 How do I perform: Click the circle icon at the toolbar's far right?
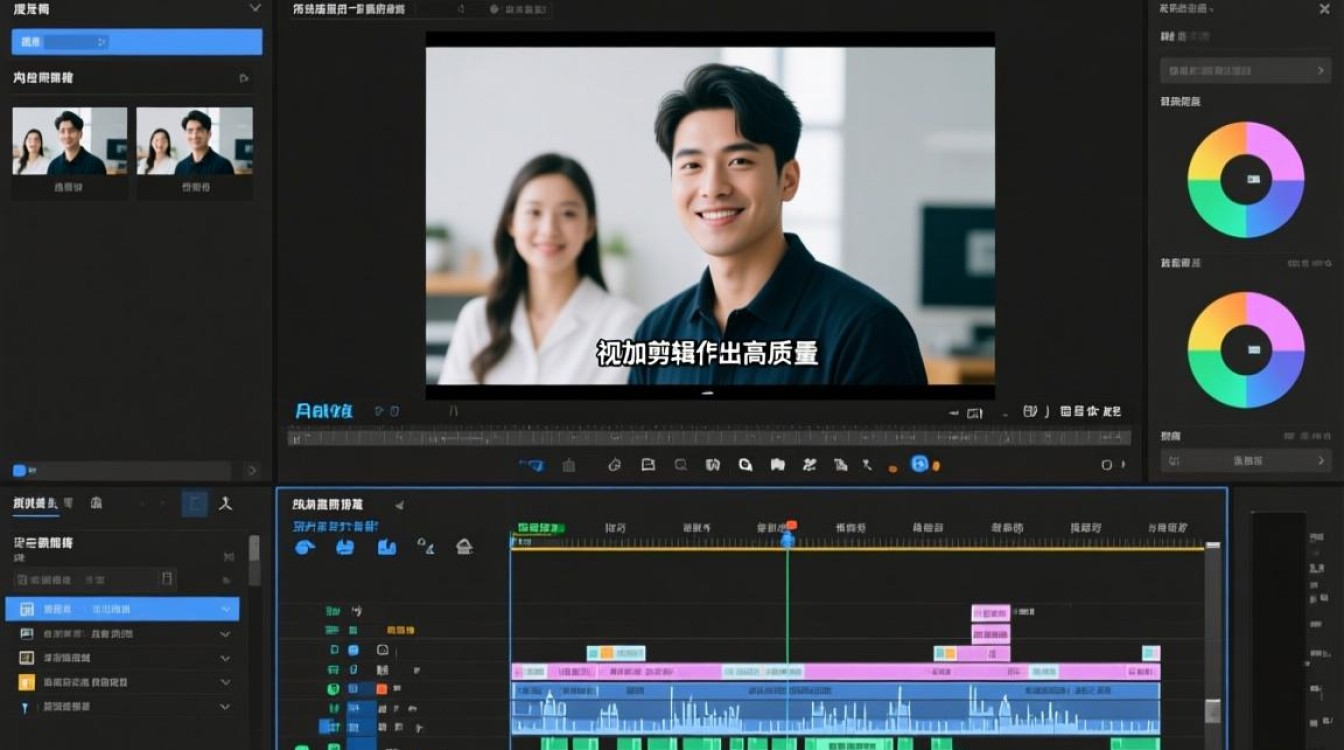[1107, 465]
